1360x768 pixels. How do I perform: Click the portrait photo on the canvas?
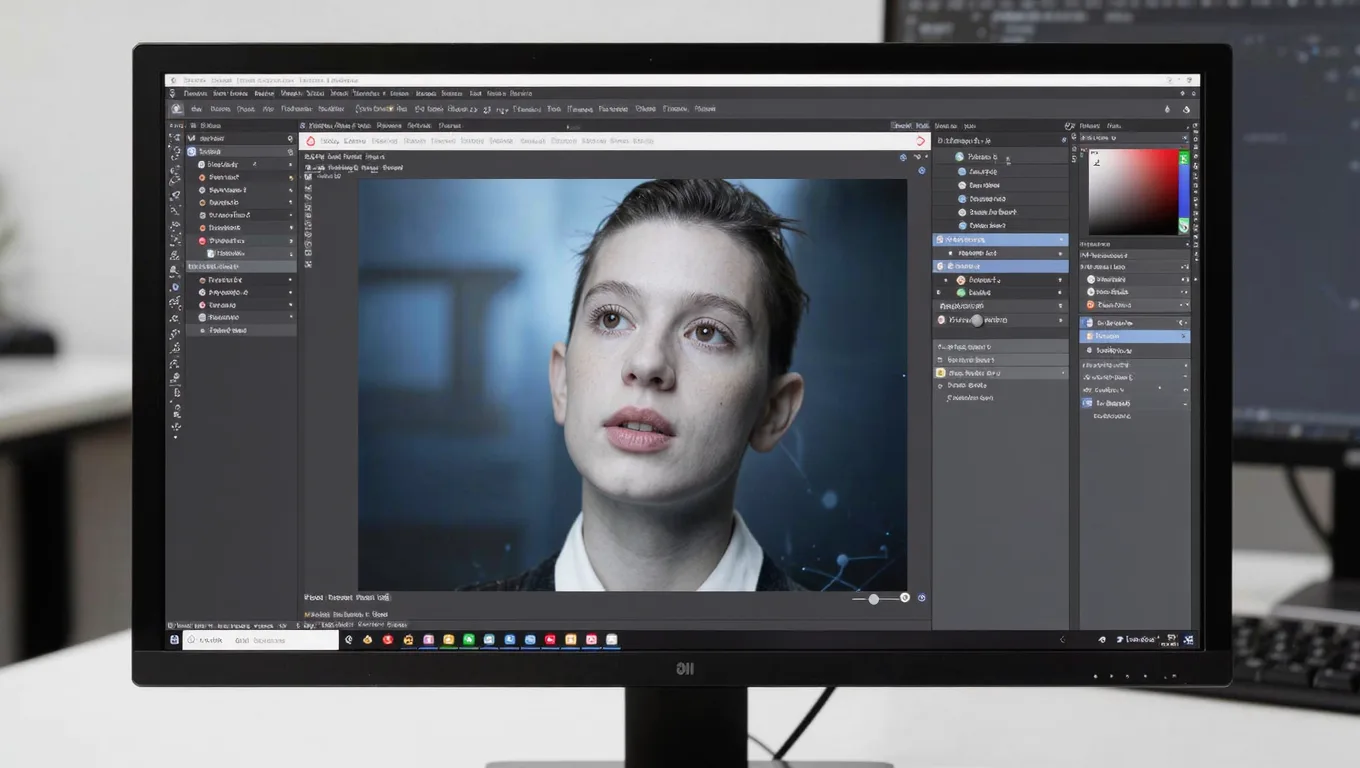(x=632, y=385)
